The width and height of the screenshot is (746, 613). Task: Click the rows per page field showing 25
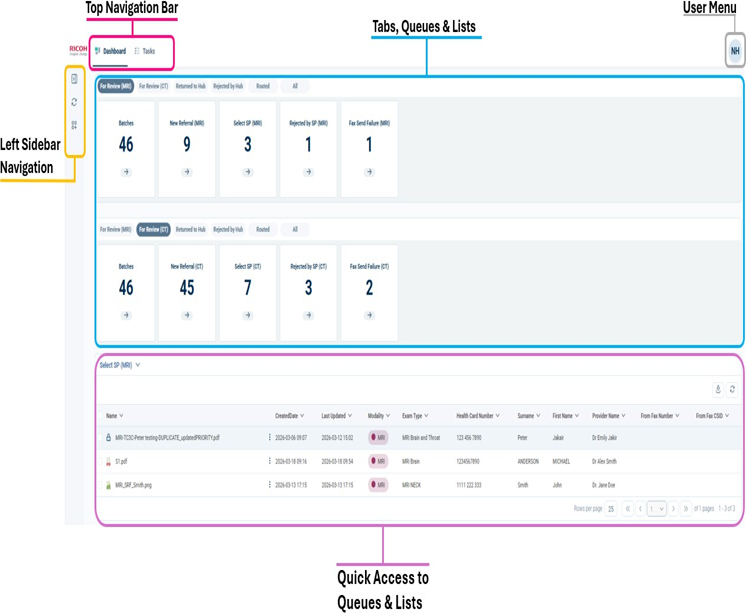[611, 509]
